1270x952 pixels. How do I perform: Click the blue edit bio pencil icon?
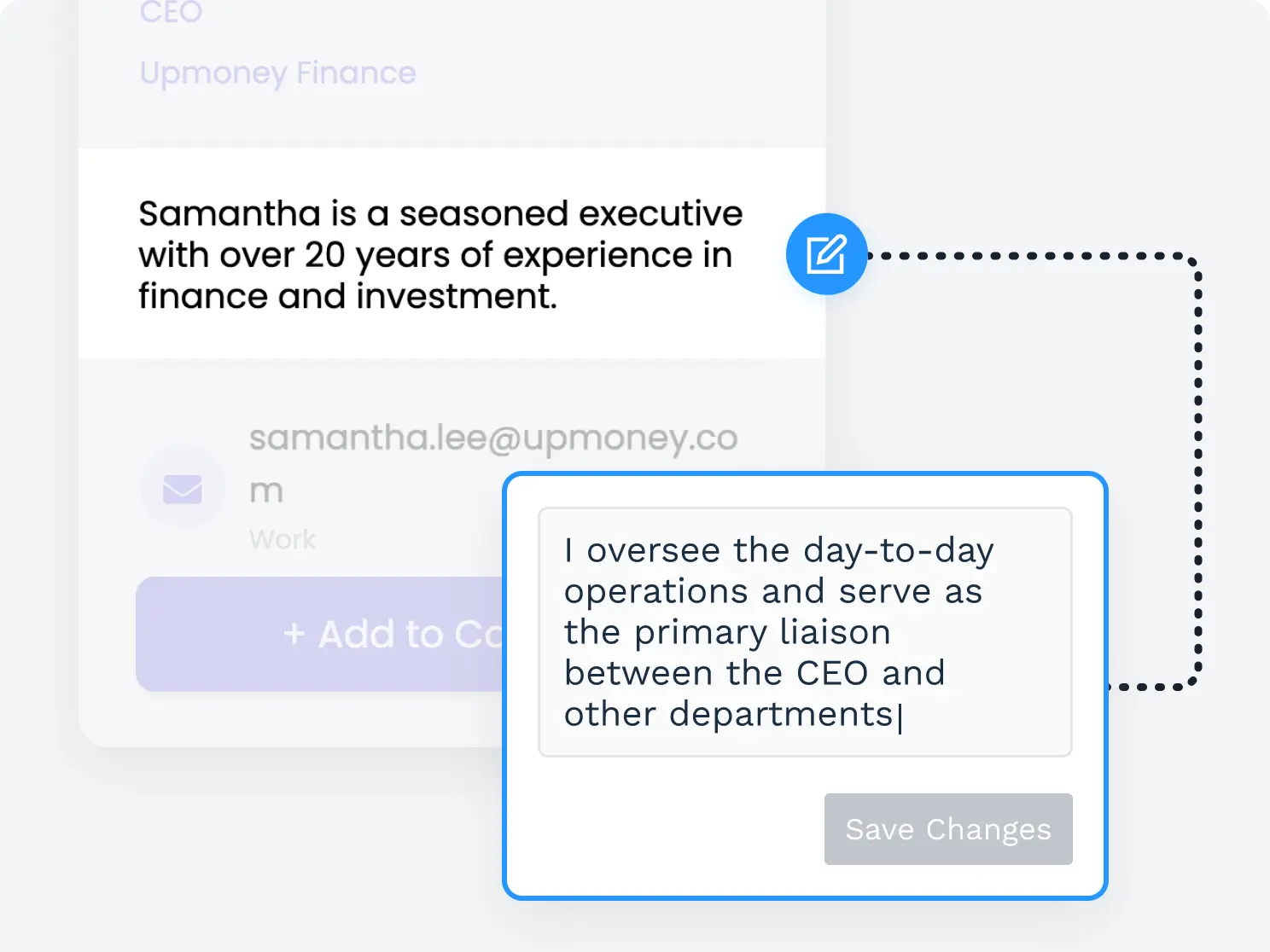pos(826,254)
